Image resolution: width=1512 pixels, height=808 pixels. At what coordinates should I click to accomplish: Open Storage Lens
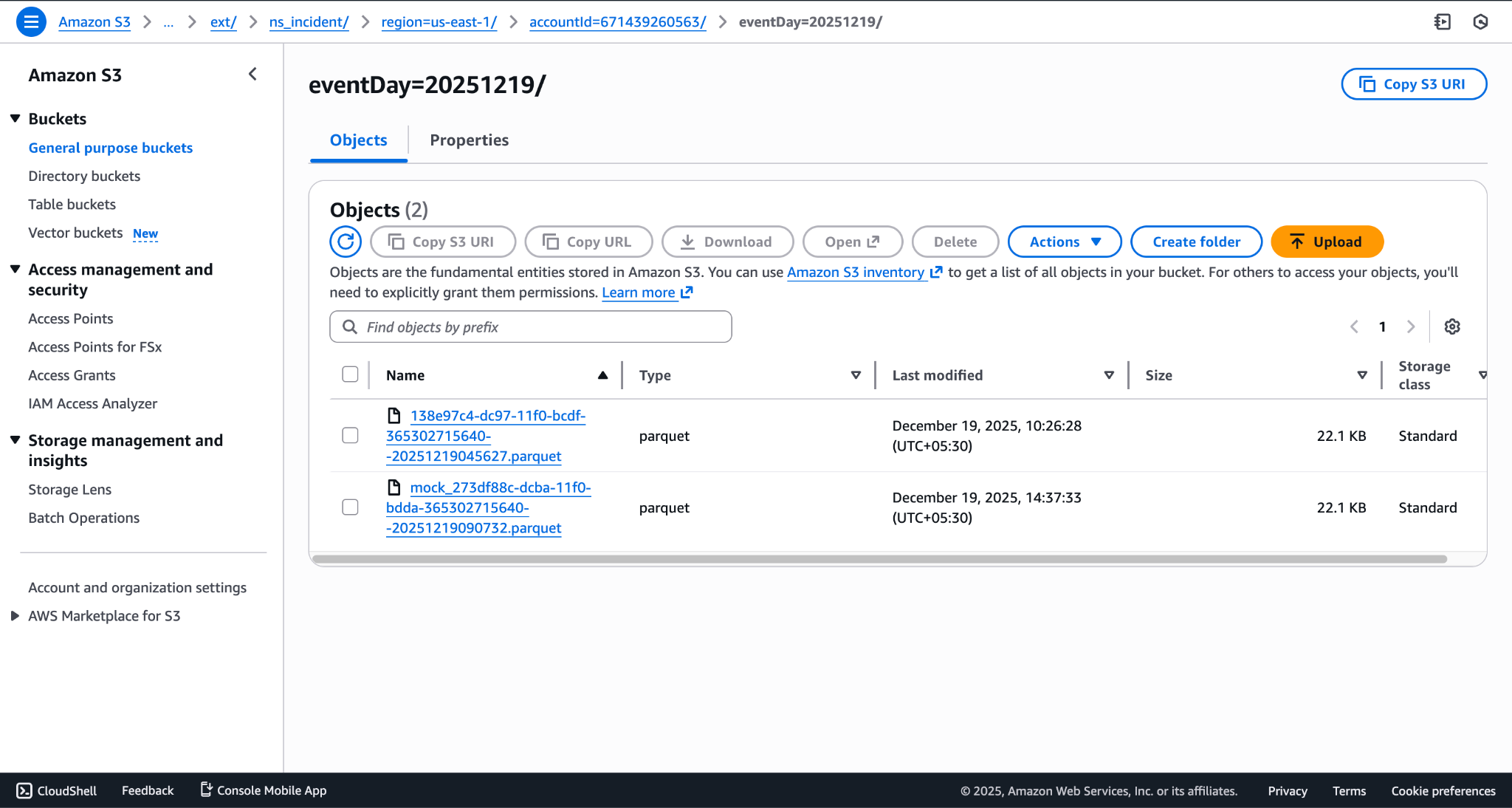tap(69, 489)
